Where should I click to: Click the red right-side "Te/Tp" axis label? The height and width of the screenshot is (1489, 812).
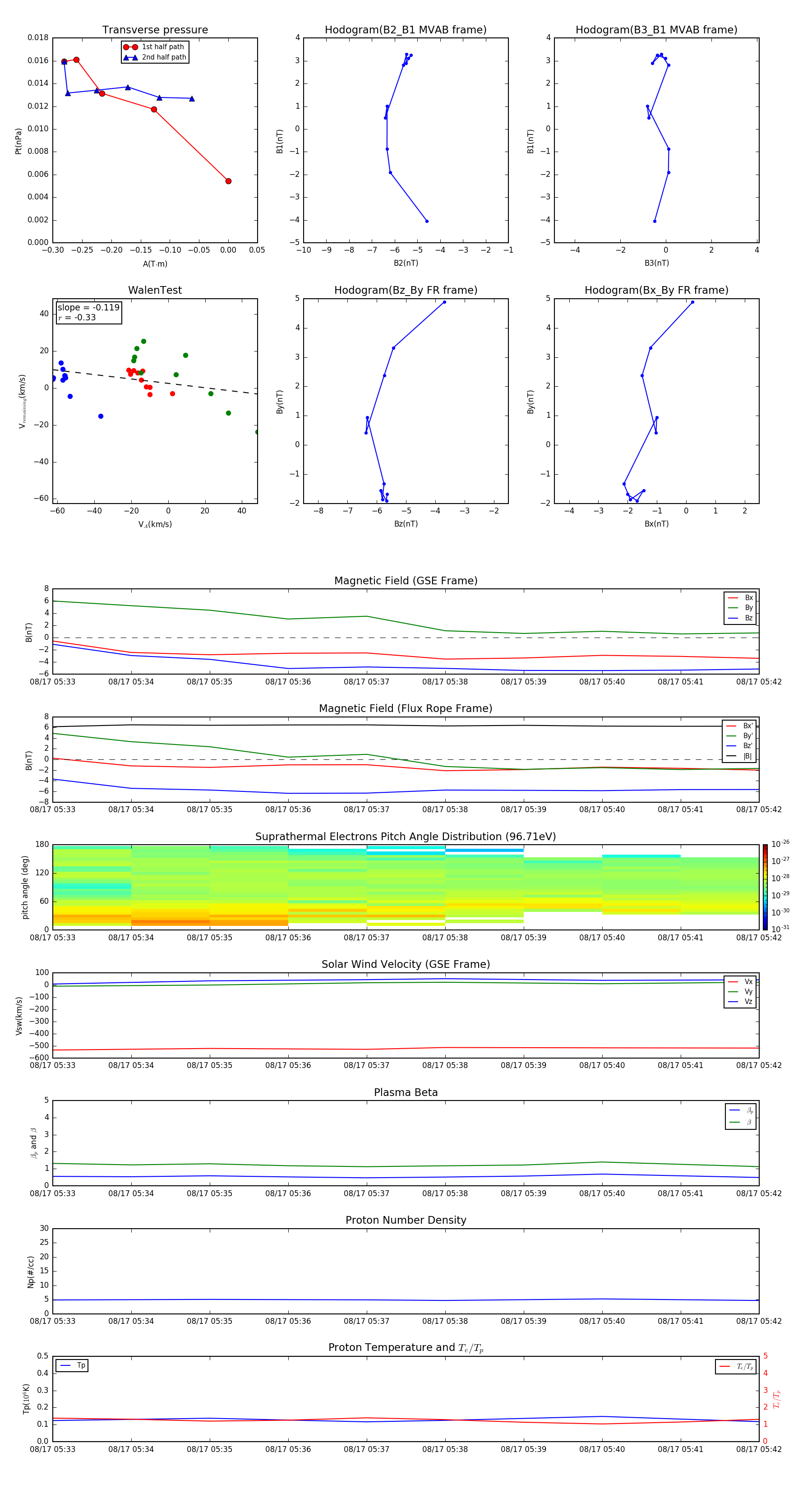tap(777, 1399)
